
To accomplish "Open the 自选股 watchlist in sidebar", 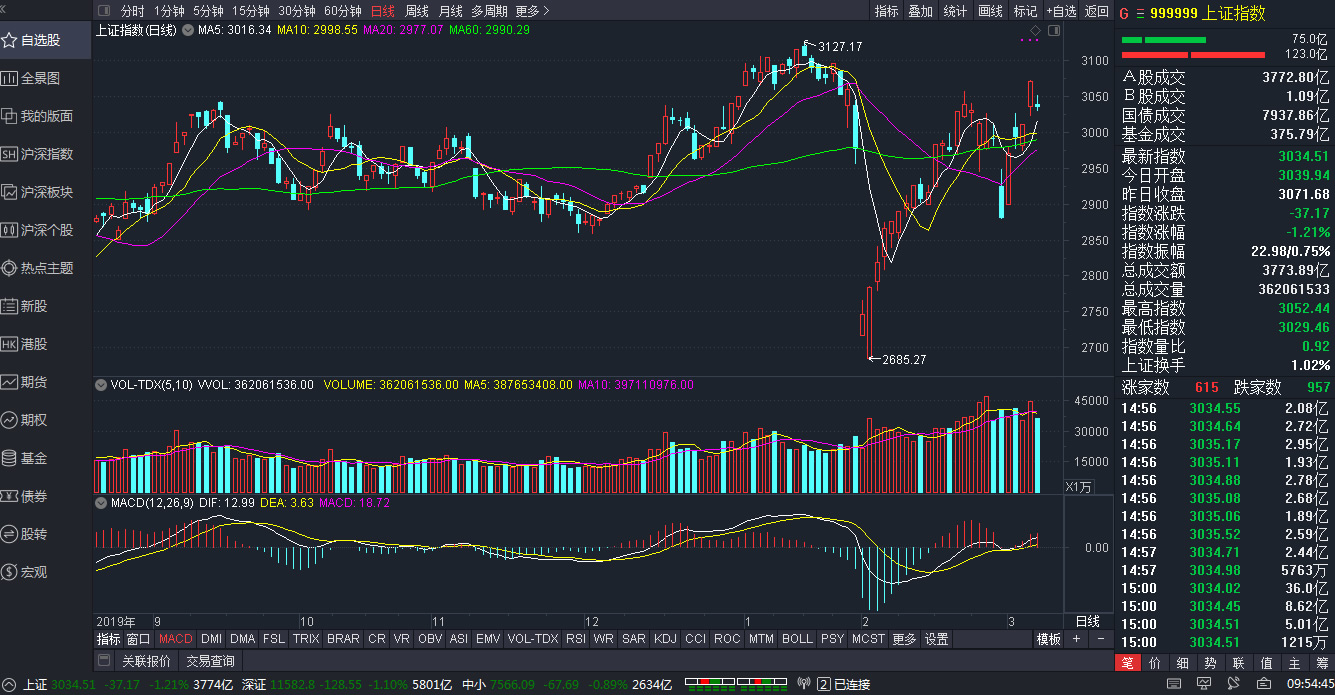I will (40, 40).
